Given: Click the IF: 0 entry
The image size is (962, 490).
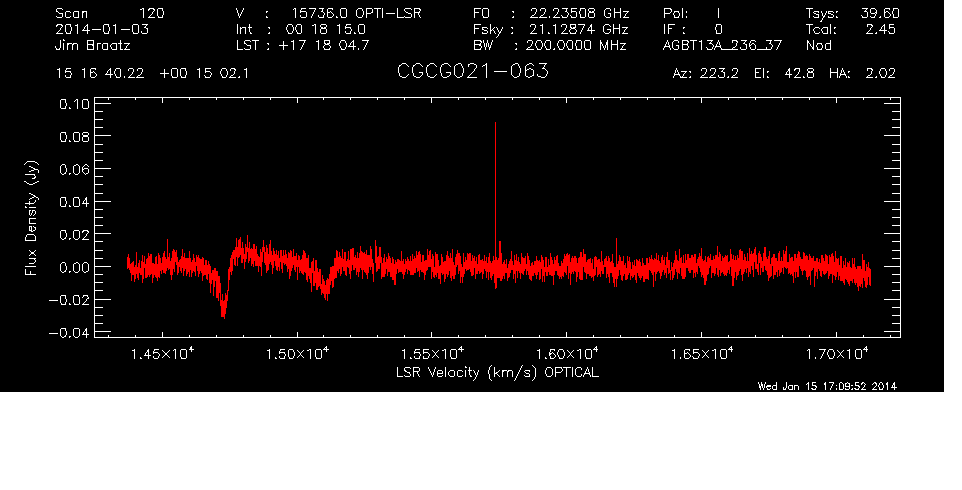Looking at the screenshot, I should pos(693,29).
